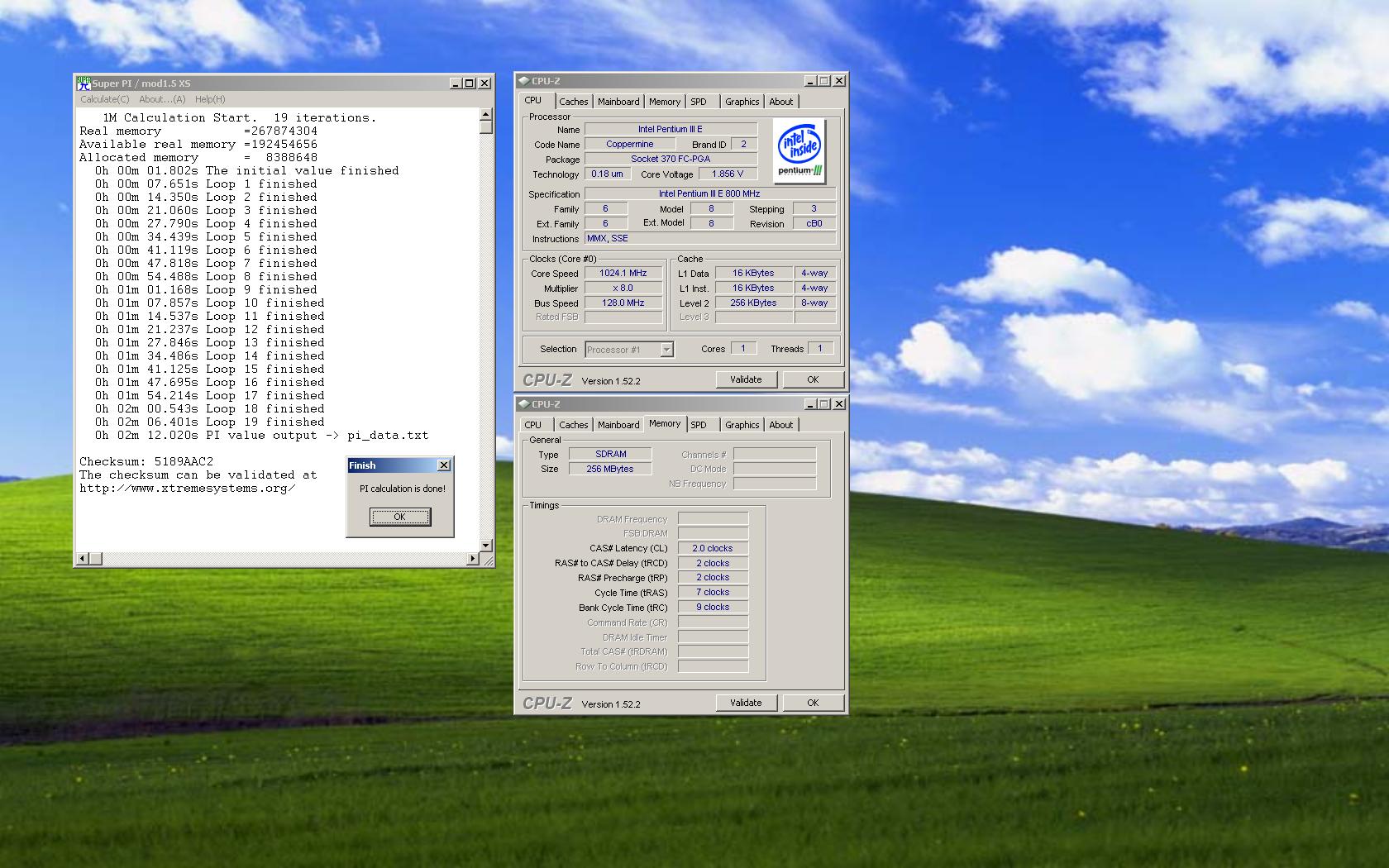Switch to About tab in top CPU-Z

[780, 102]
